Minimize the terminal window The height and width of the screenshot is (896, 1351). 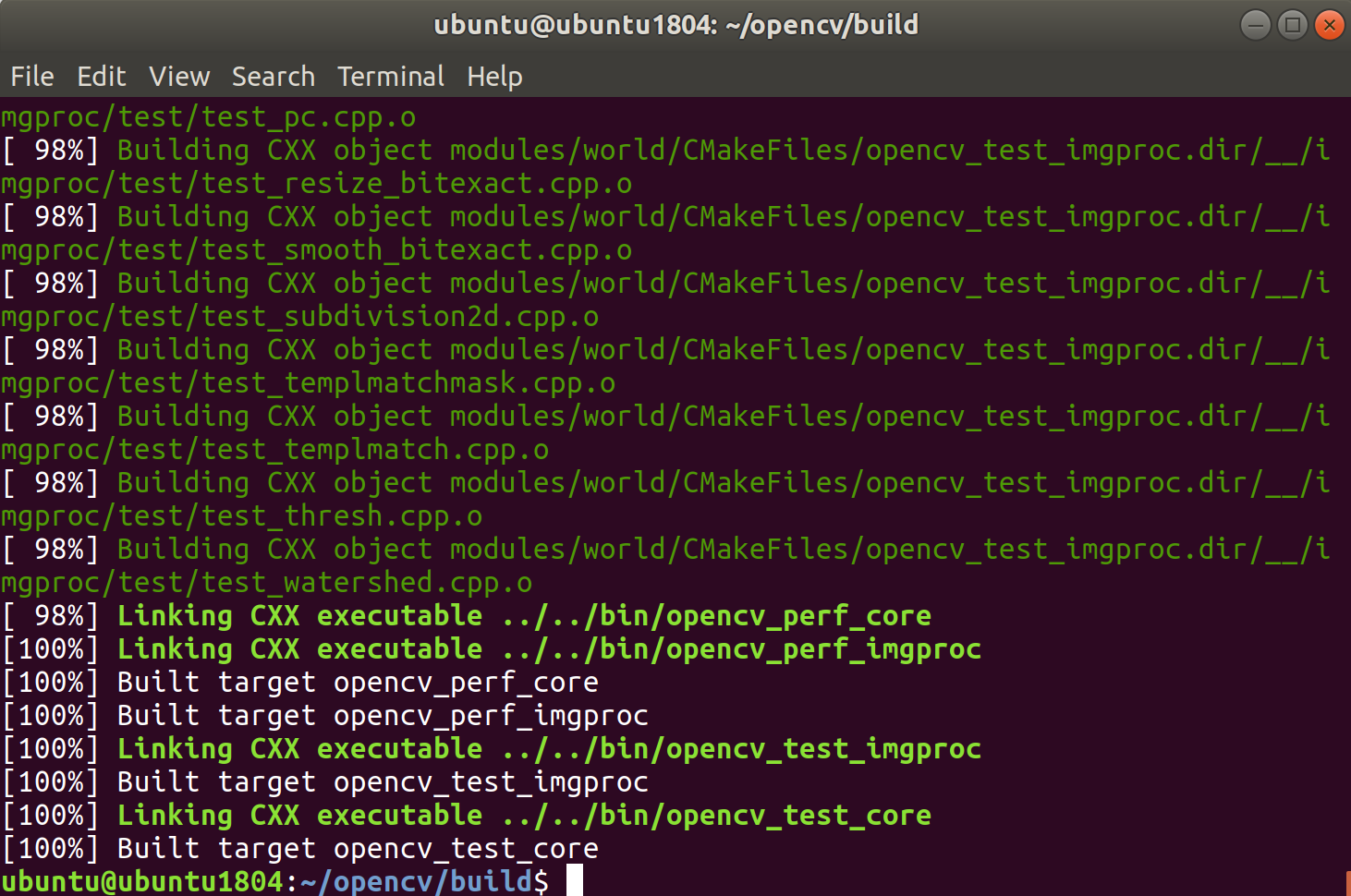(x=1255, y=25)
